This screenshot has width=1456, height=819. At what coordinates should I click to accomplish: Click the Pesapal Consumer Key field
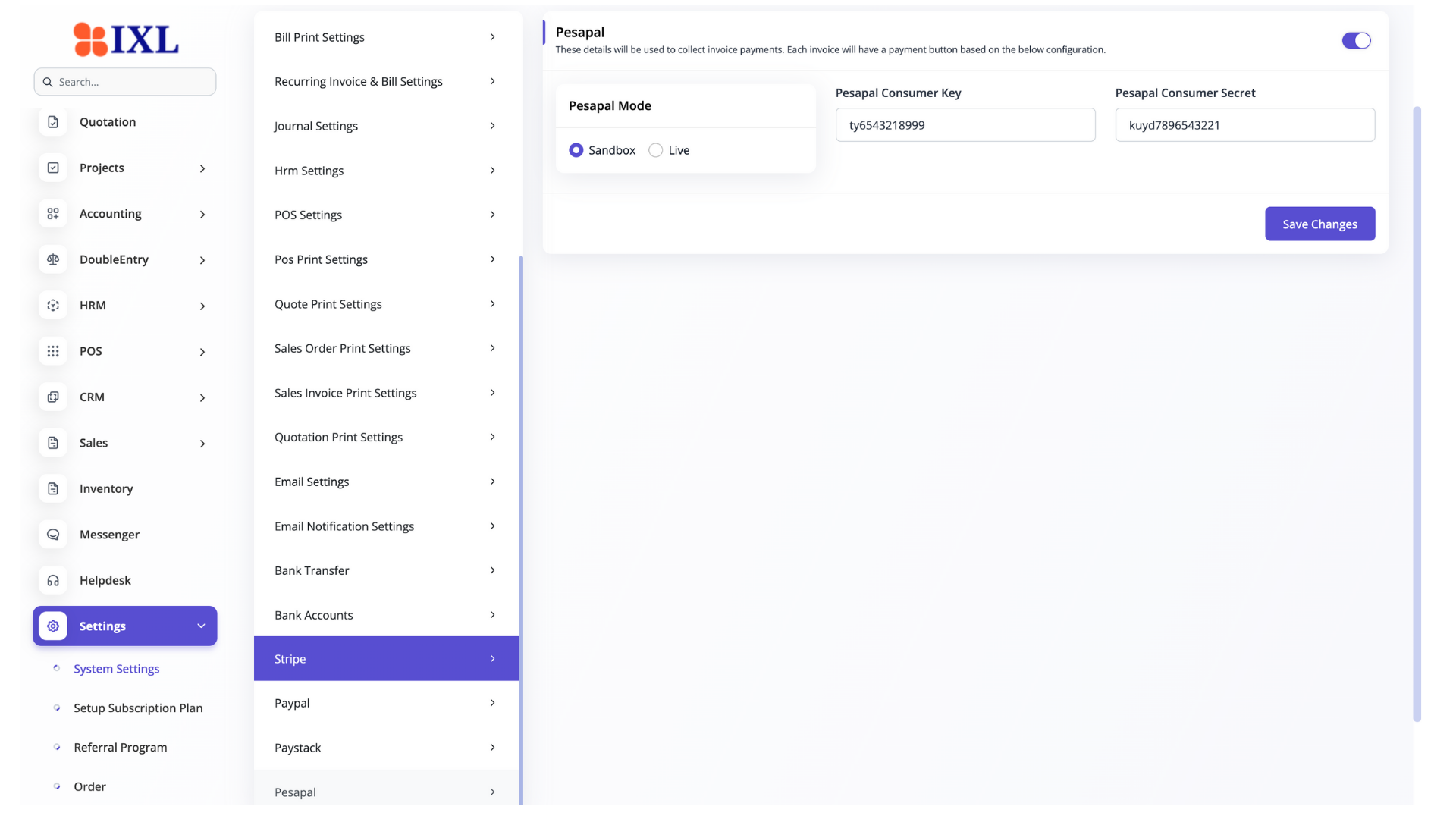(x=965, y=125)
